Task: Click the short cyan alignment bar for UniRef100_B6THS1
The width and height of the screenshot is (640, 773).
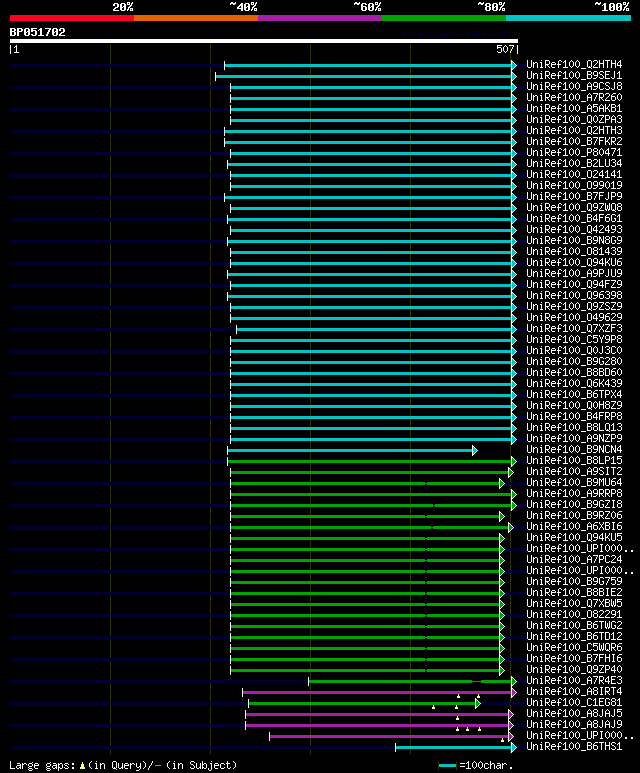Action: point(454,748)
